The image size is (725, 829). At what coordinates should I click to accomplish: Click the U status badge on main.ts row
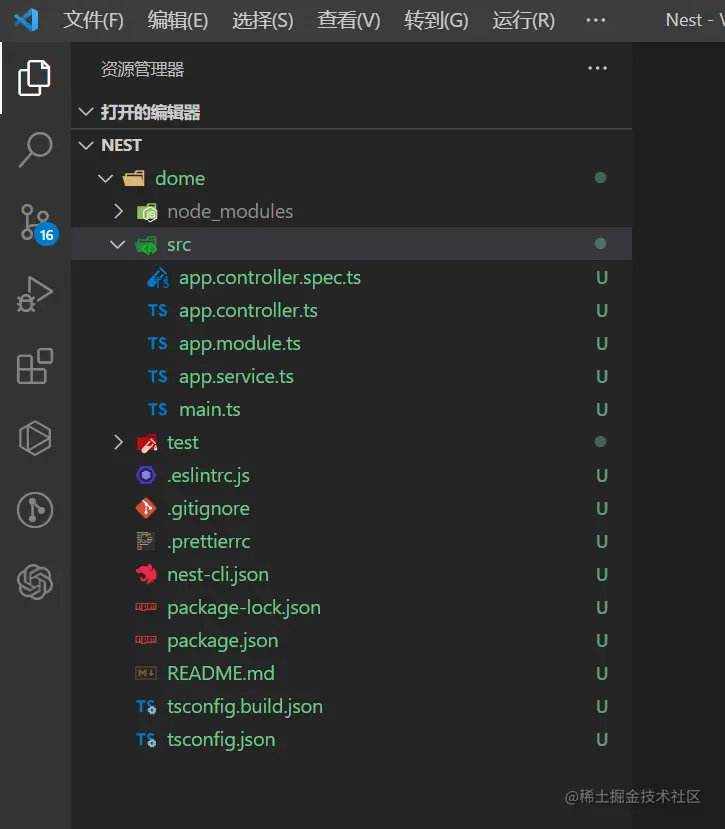pyautogui.click(x=602, y=410)
